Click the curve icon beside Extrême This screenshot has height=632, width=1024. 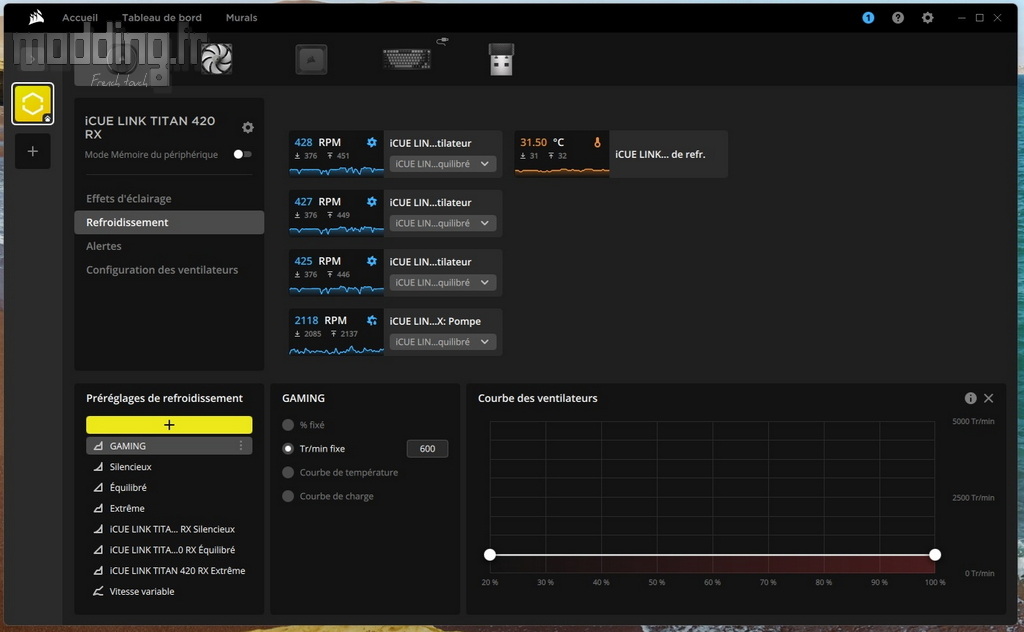click(x=98, y=508)
